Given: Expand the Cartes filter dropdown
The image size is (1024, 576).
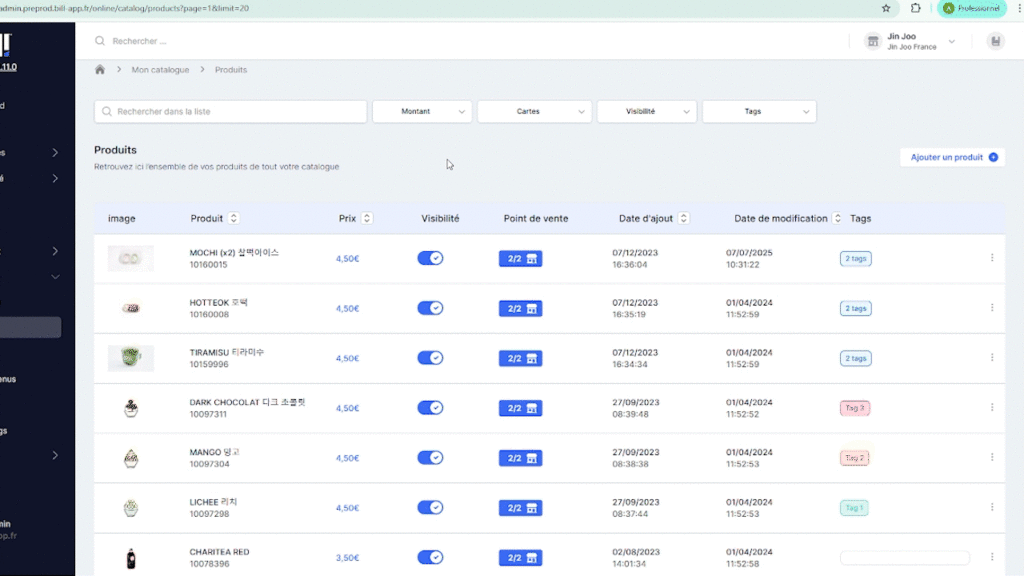Looking at the screenshot, I should [534, 112].
